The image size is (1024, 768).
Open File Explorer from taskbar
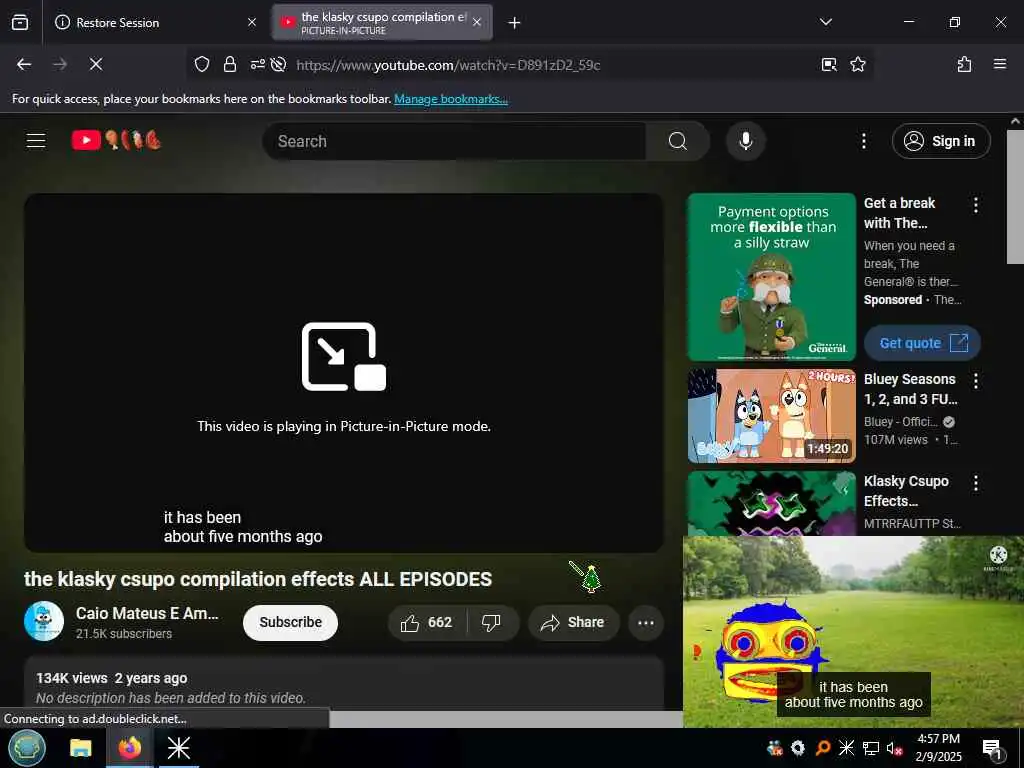(81, 748)
